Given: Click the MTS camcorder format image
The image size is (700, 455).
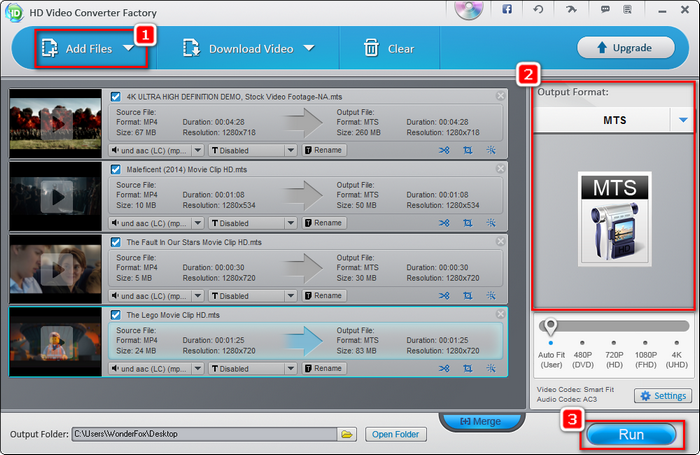Looking at the screenshot, I should 615,219.
